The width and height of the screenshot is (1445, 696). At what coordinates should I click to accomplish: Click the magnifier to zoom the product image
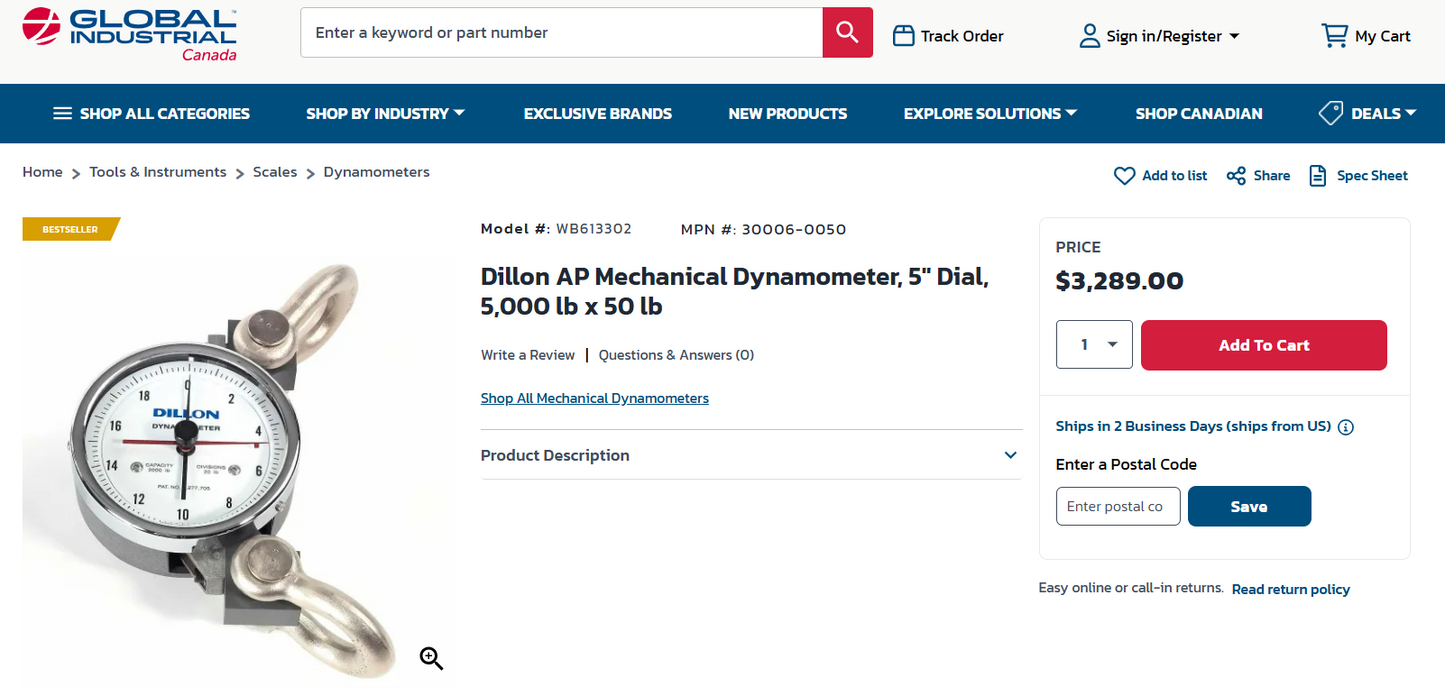[x=431, y=658]
